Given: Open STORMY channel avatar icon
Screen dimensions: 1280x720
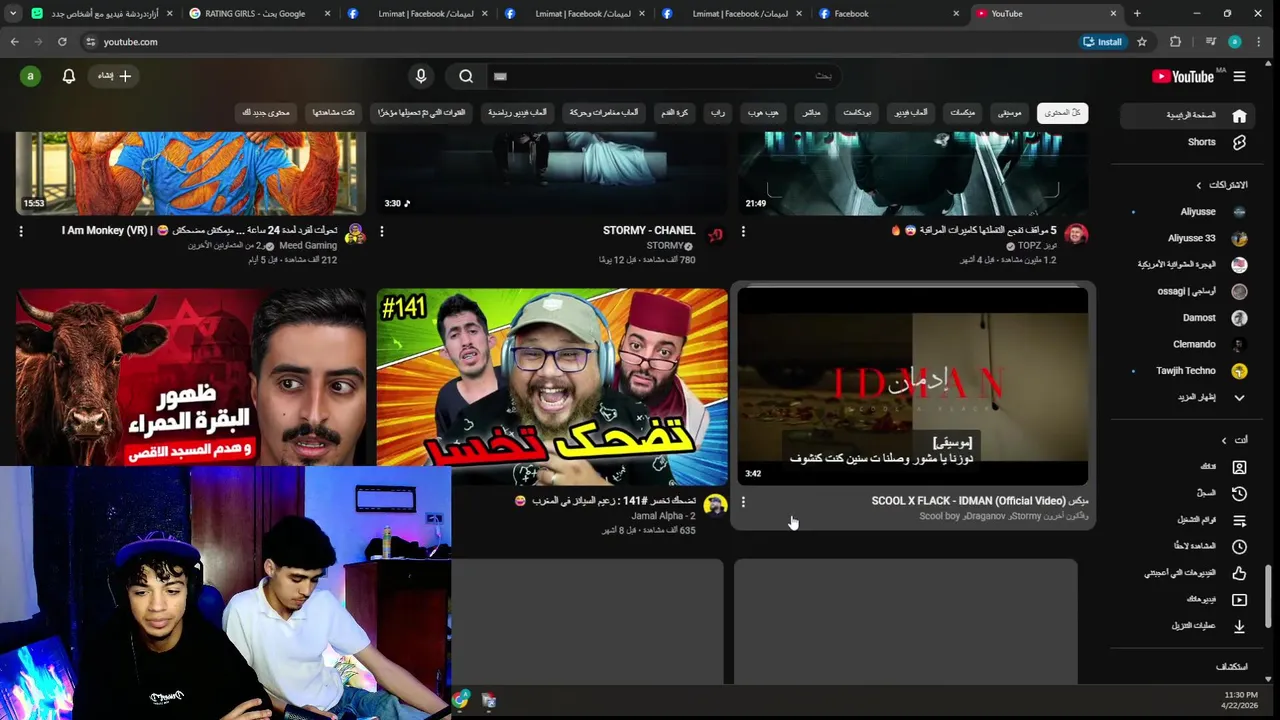Looking at the screenshot, I should [715, 235].
